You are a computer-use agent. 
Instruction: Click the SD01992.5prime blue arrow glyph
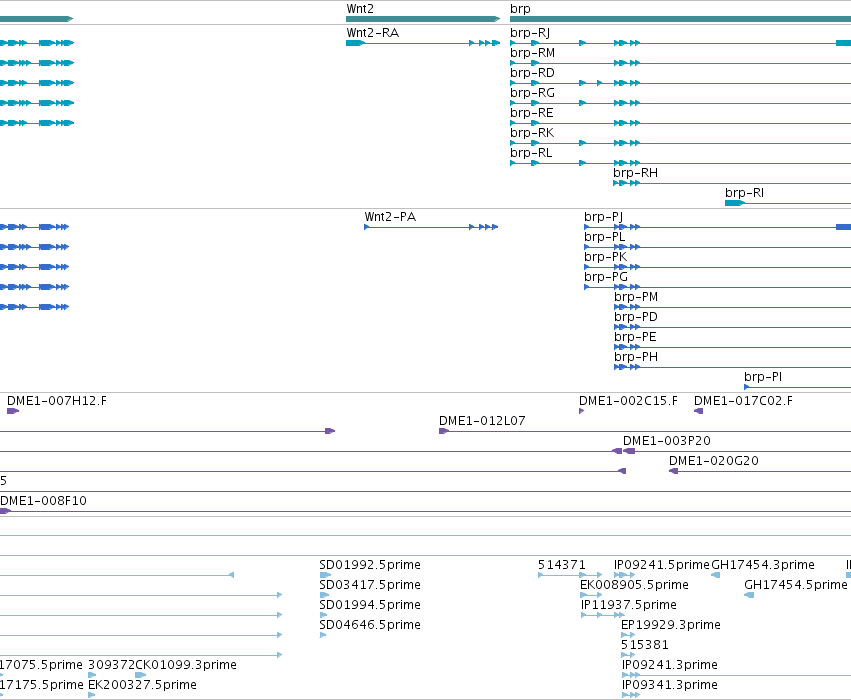click(x=325, y=575)
